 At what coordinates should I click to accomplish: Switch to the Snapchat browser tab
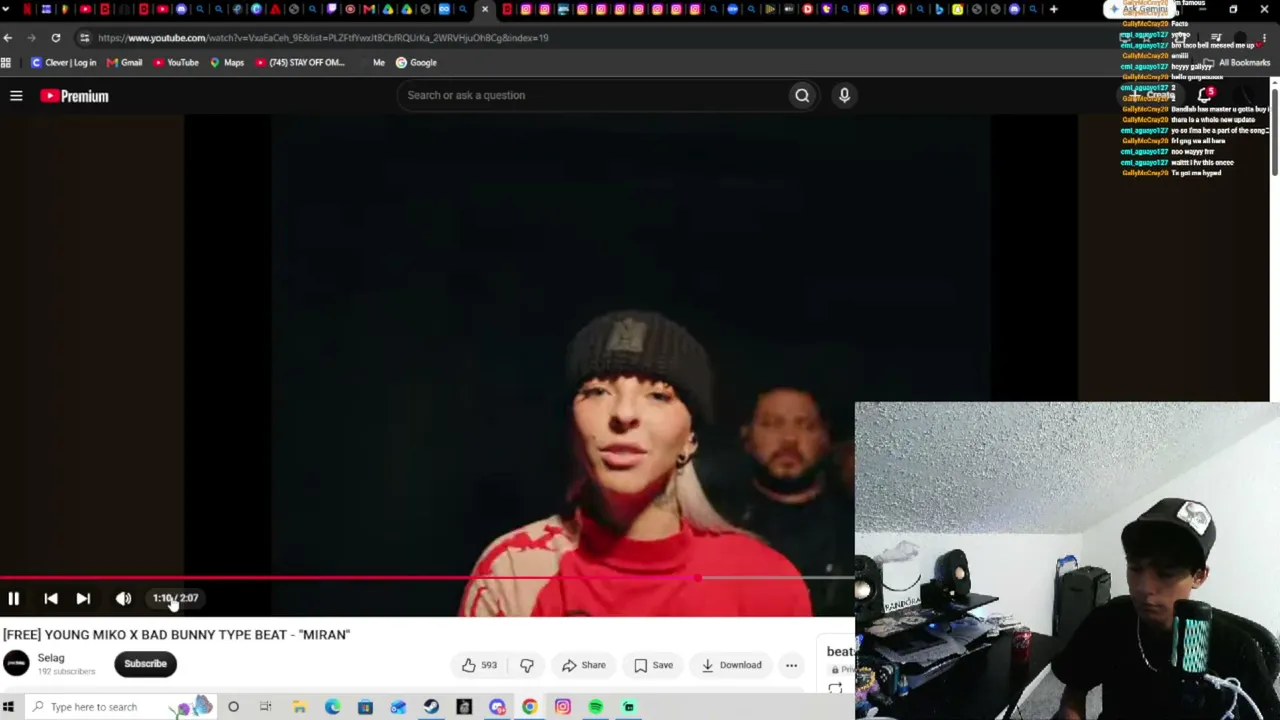[958, 9]
